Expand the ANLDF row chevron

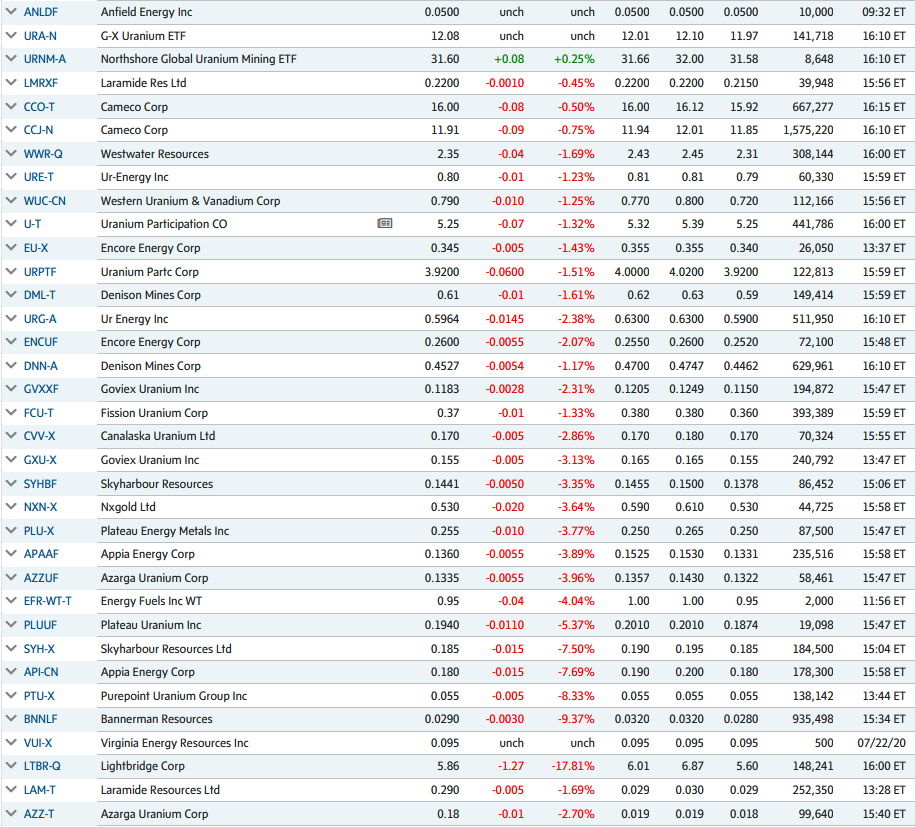(11, 12)
